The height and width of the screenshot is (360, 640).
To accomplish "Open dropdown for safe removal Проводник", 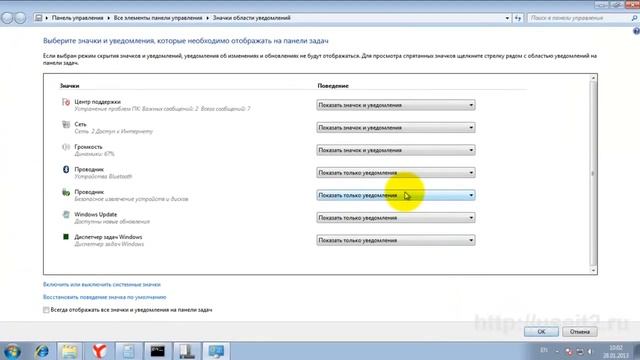I will click(396, 195).
